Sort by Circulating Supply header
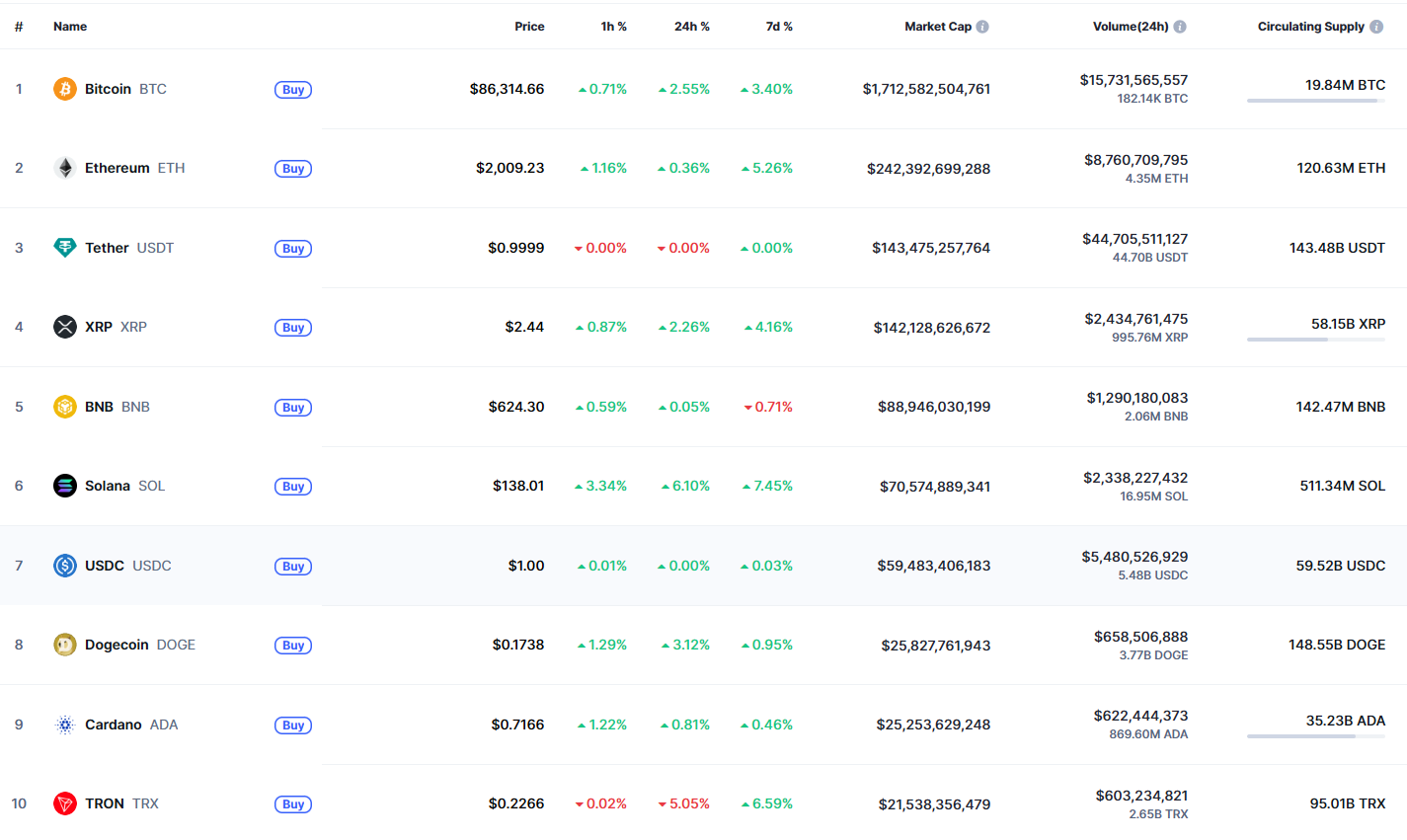 pyautogui.click(x=1311, y=27)
